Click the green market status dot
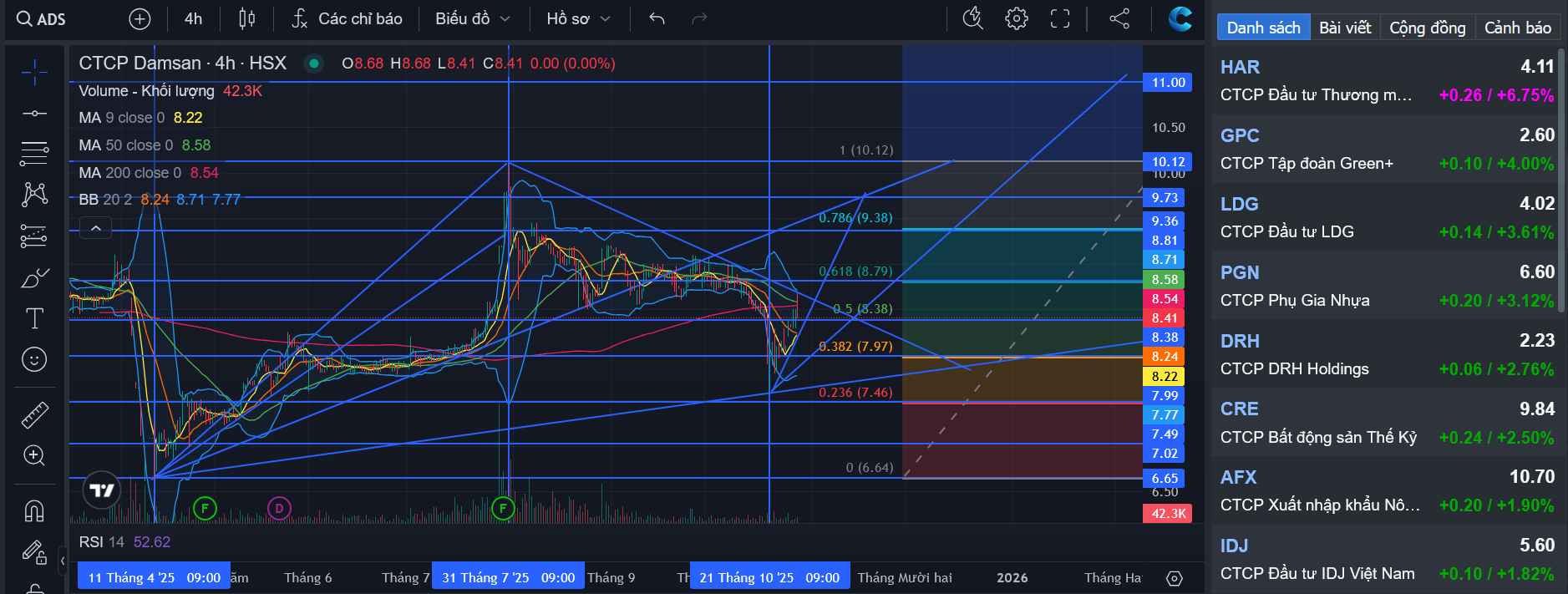 [x=314, y=63]
